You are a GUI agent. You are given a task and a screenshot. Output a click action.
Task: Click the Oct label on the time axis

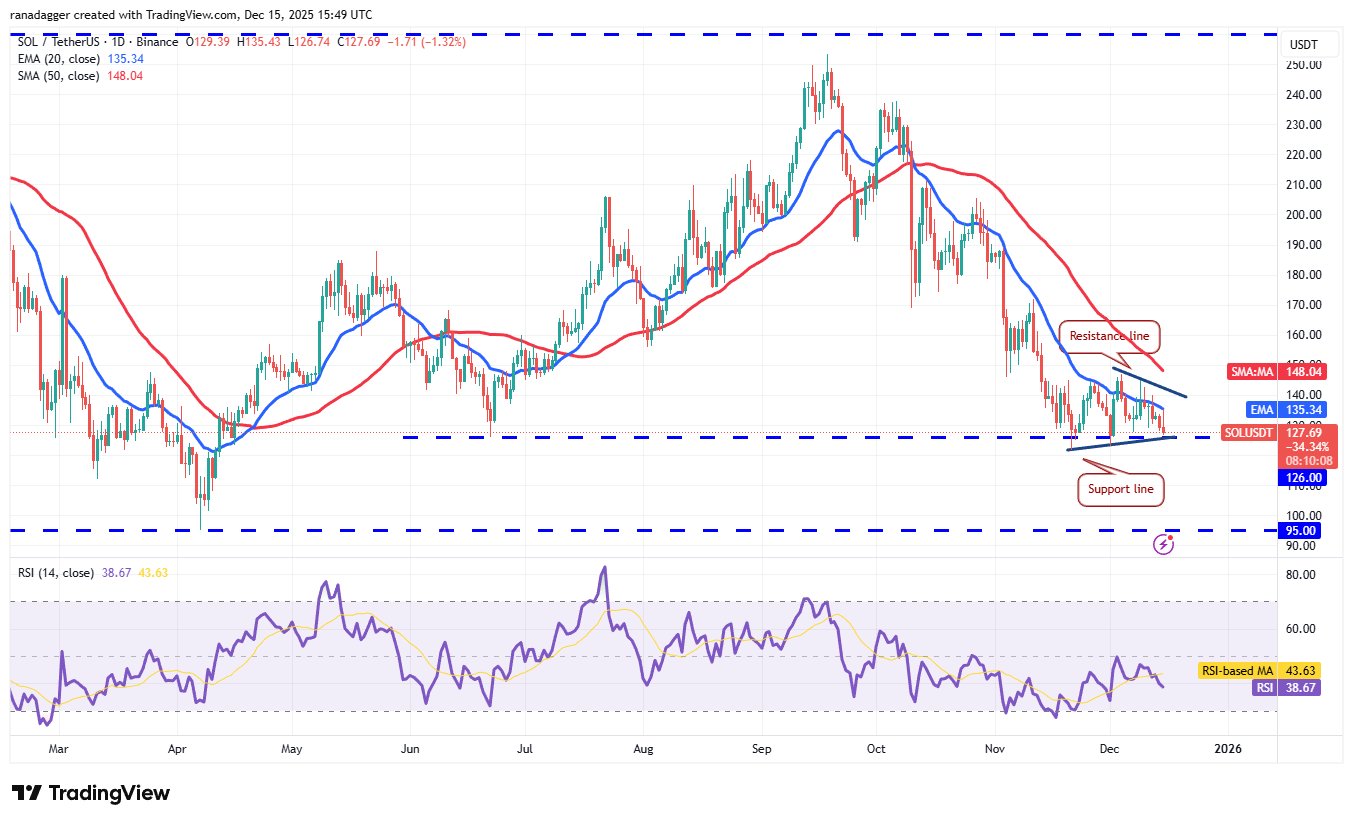[x=877, y=748]
